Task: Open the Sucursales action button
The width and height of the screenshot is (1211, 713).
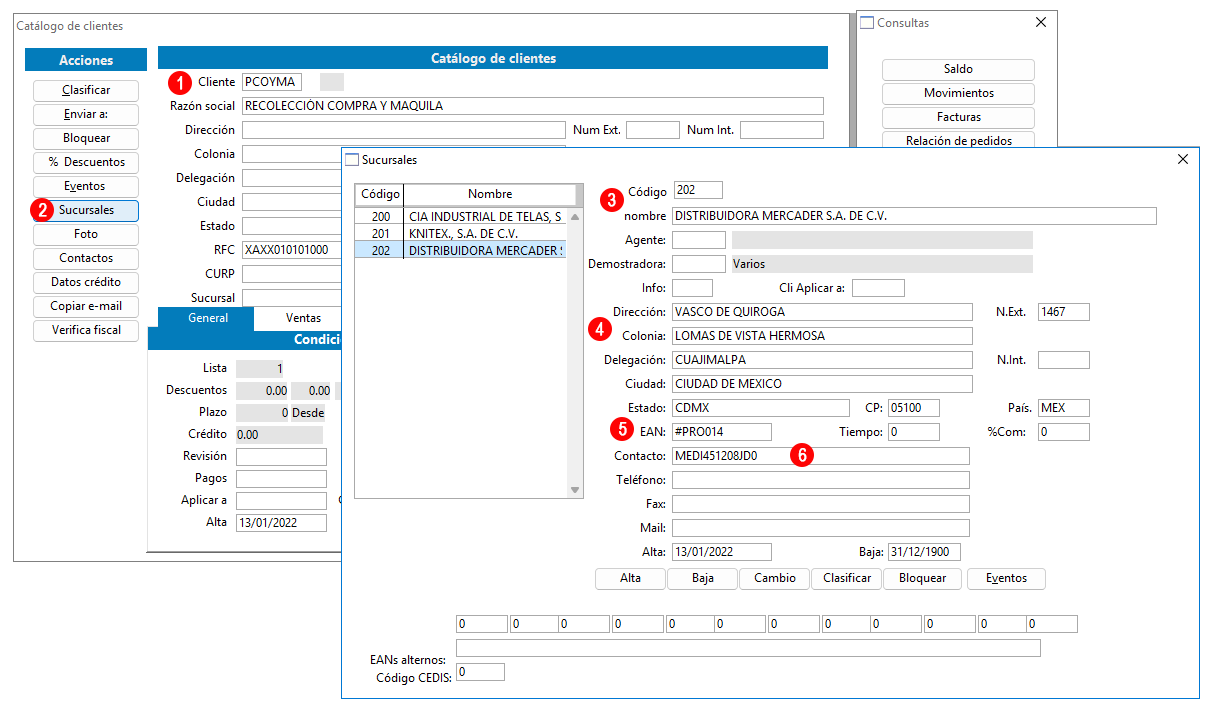Action: tap(86, 210)
